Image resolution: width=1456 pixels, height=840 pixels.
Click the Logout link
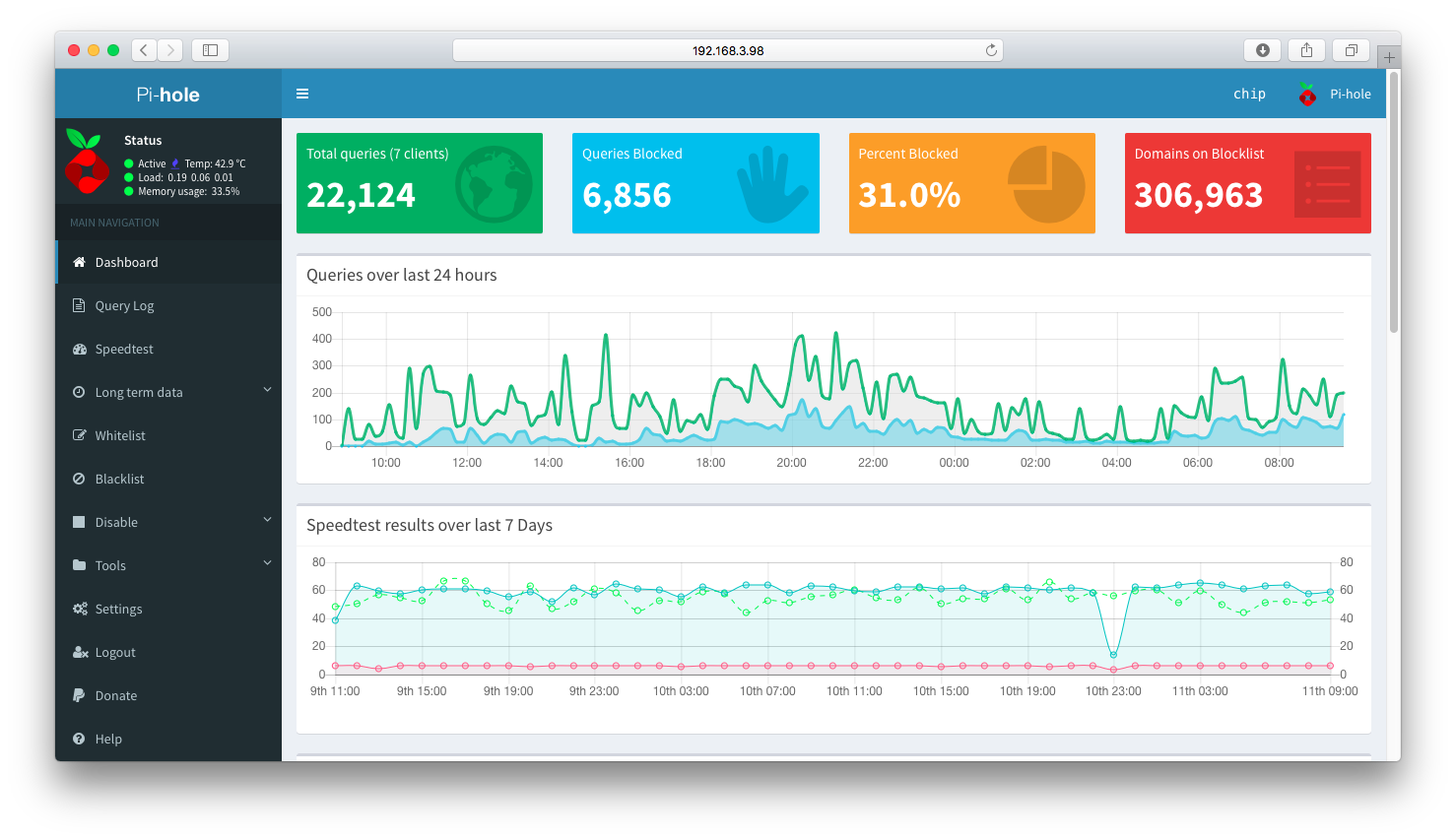tap(168, 652)
